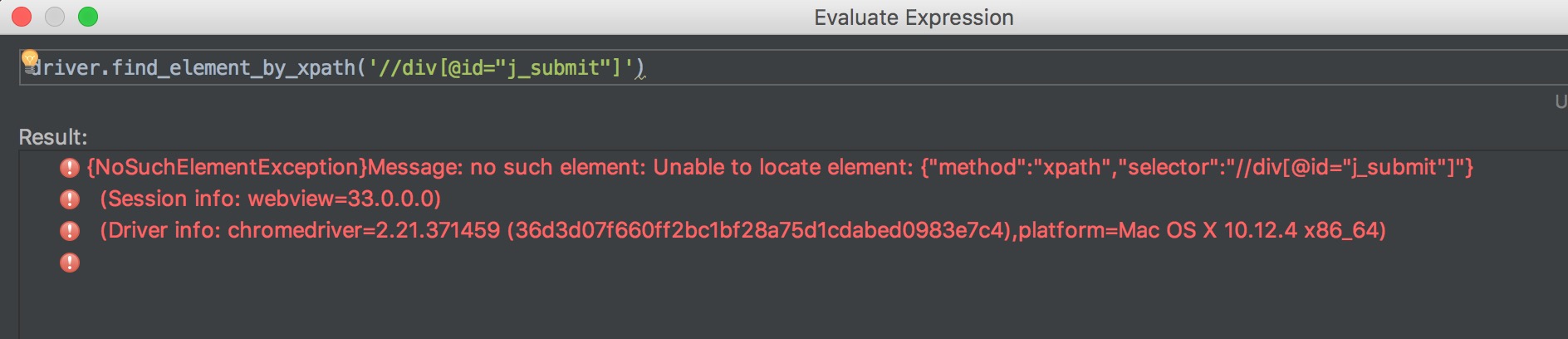
Task: Select the NoSuchElementException result row
Action: coord(779,168)
